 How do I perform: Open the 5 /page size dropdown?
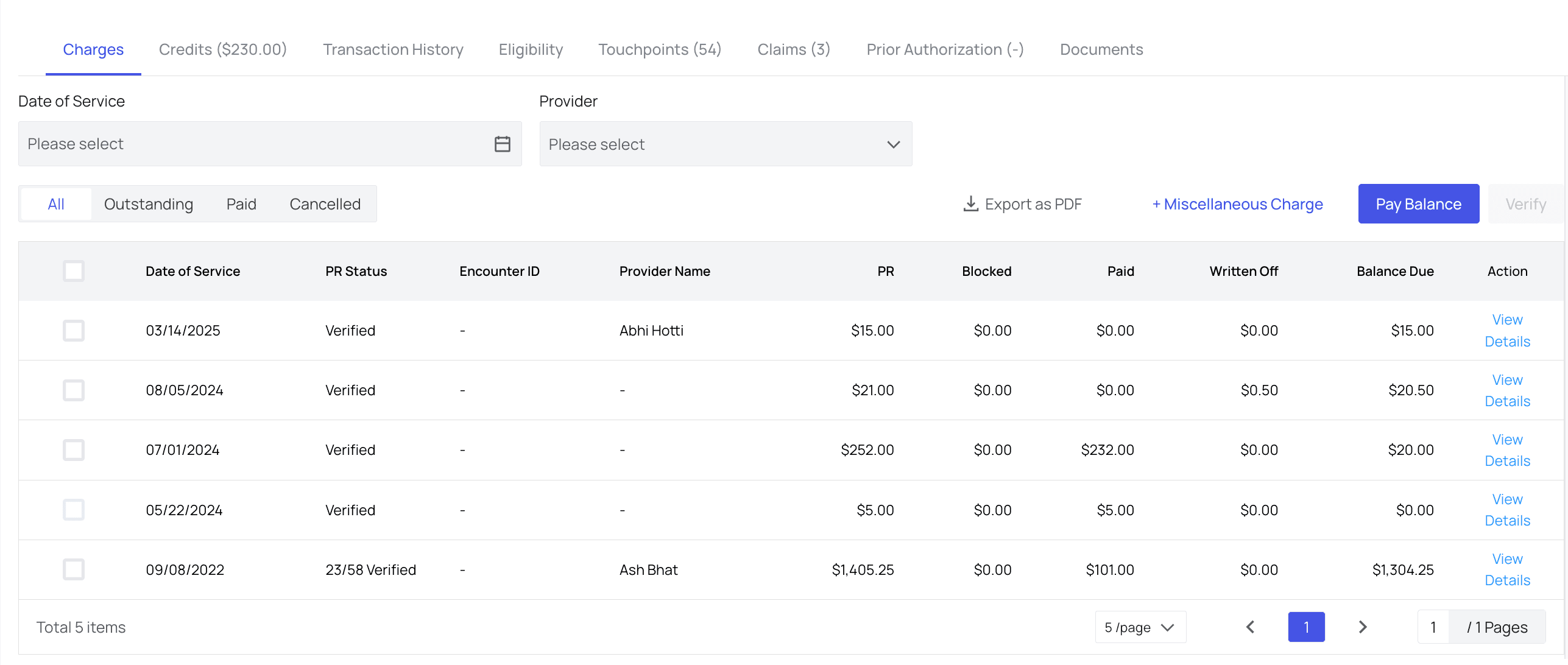[1140, 627]
